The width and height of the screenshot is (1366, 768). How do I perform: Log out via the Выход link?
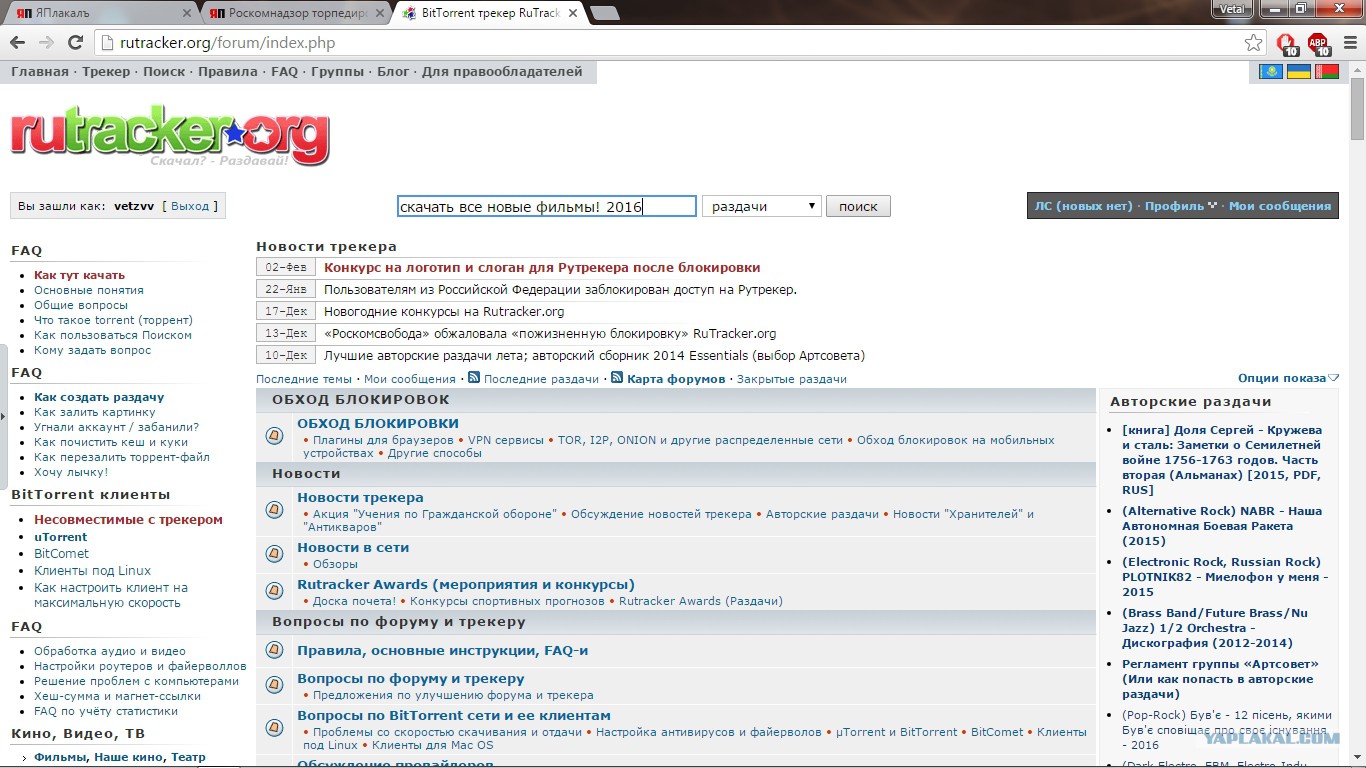click(x=190, y=206)
